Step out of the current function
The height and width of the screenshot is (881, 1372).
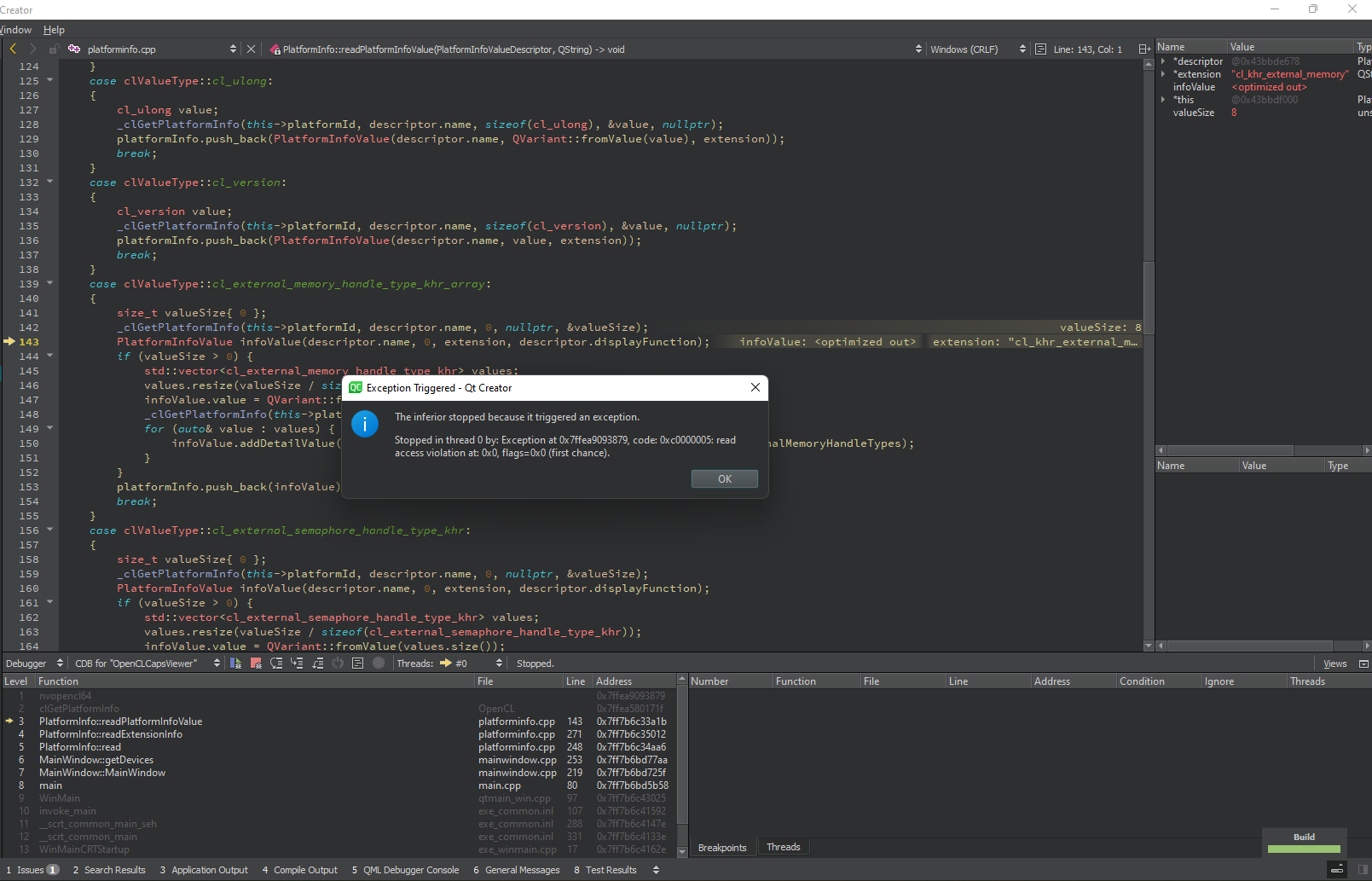316,663
